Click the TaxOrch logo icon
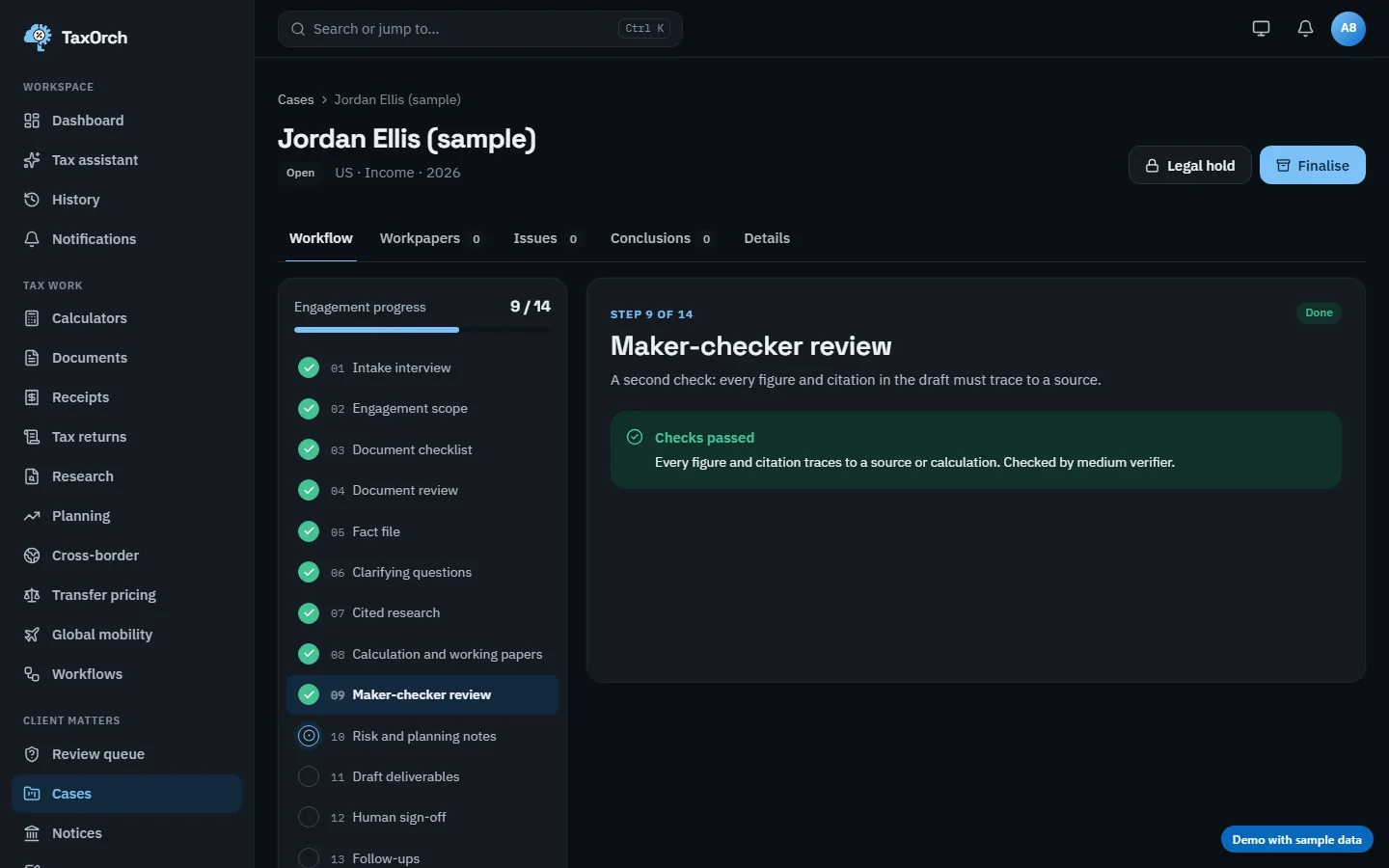1389x868 pixels. (38, 37)
